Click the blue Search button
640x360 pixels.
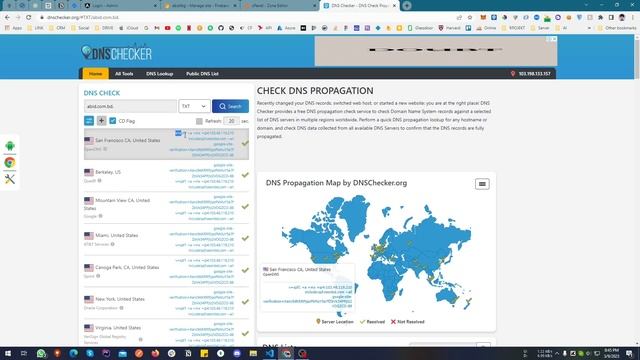click(230, 106)
